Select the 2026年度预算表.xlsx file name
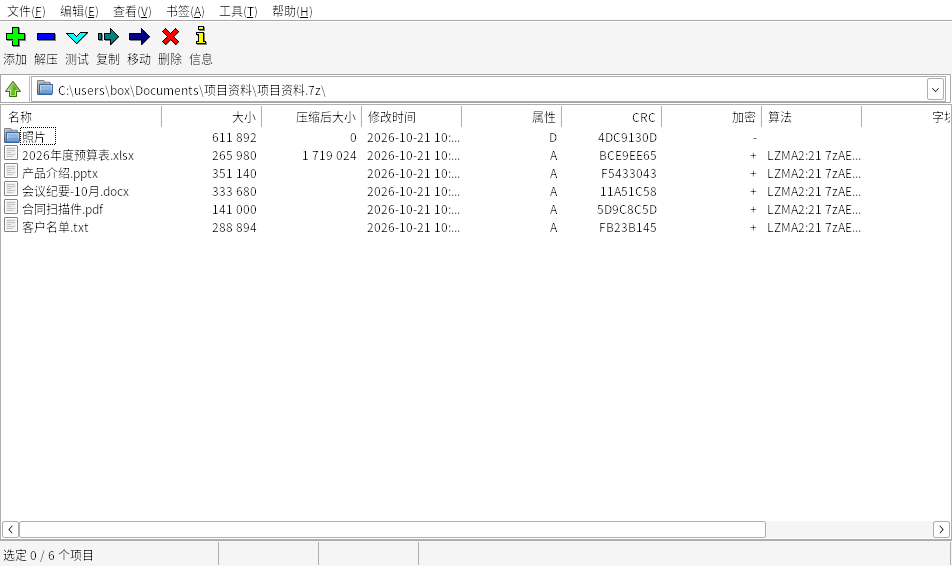 (x=78, y=155)
